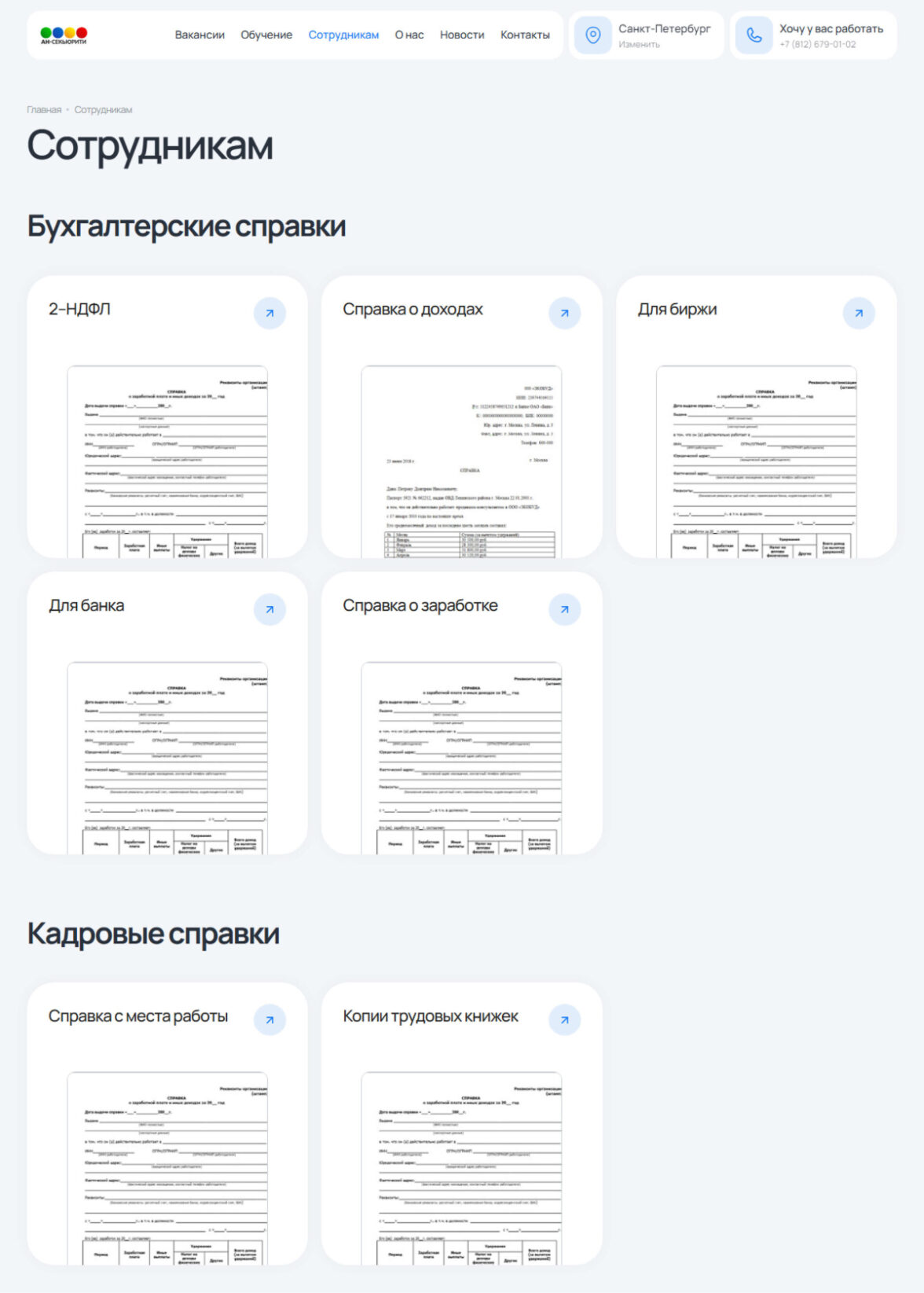
Task: Click the Справка с места работы preview
Action: click(167, 1169)
